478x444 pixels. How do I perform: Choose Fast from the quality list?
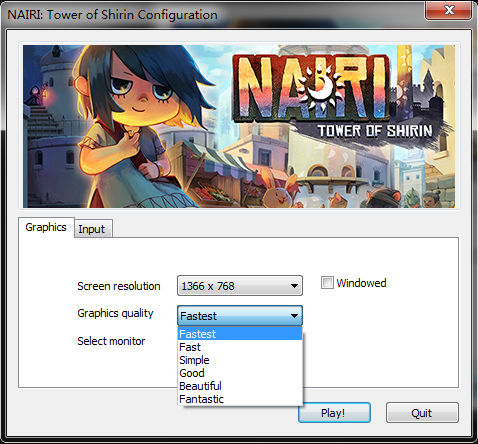[x=240, y=347]
